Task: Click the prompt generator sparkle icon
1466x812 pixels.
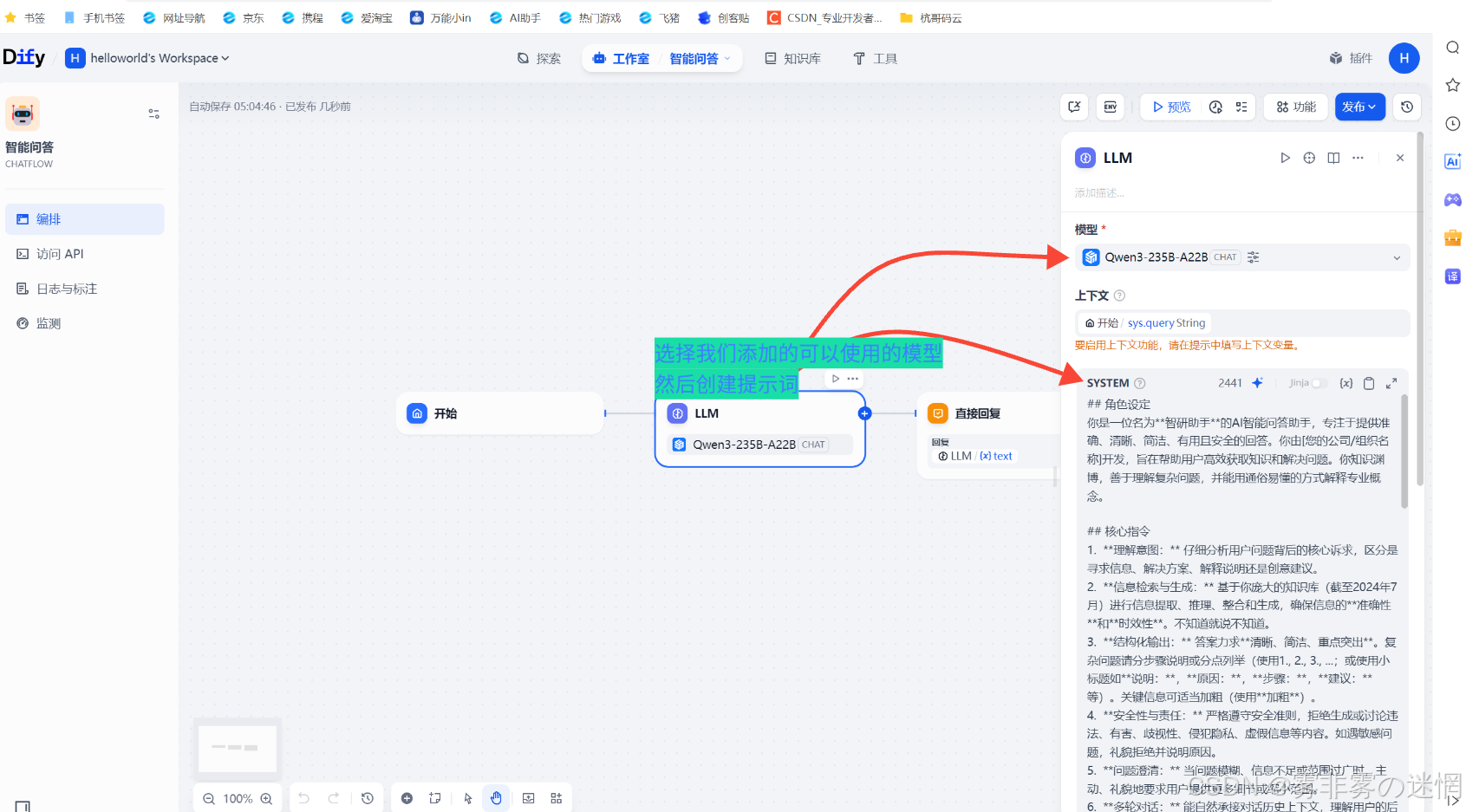Action: click(x=1257, y=383)
